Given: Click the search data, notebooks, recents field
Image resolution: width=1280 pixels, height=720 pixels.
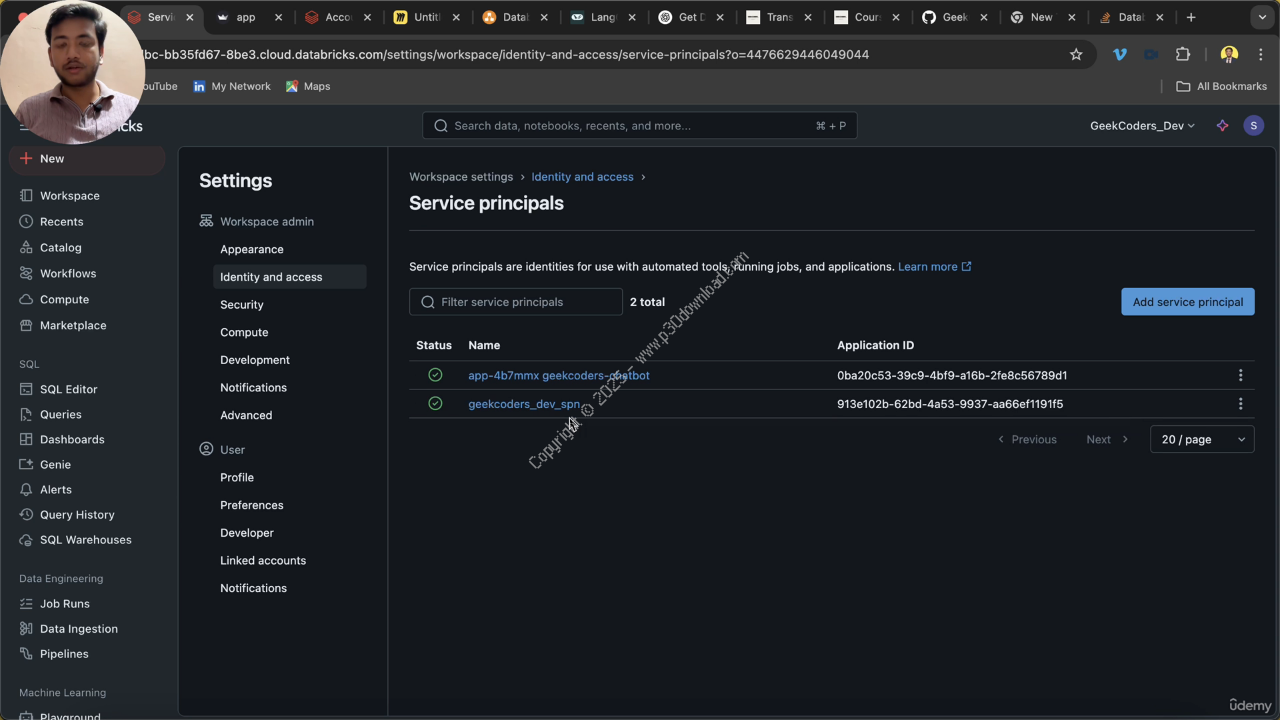Looking at the screenshot, I should click(x=640, y=126).
